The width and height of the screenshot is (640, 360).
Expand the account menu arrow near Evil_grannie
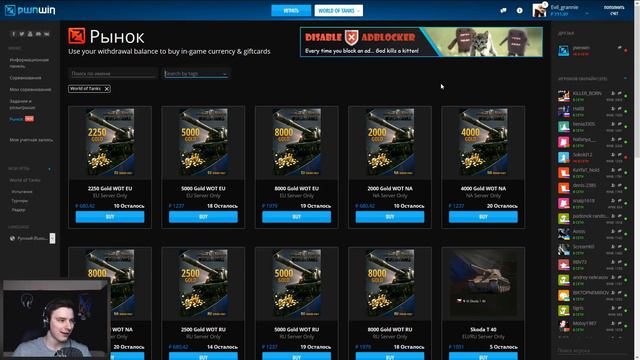click(587, 13)
